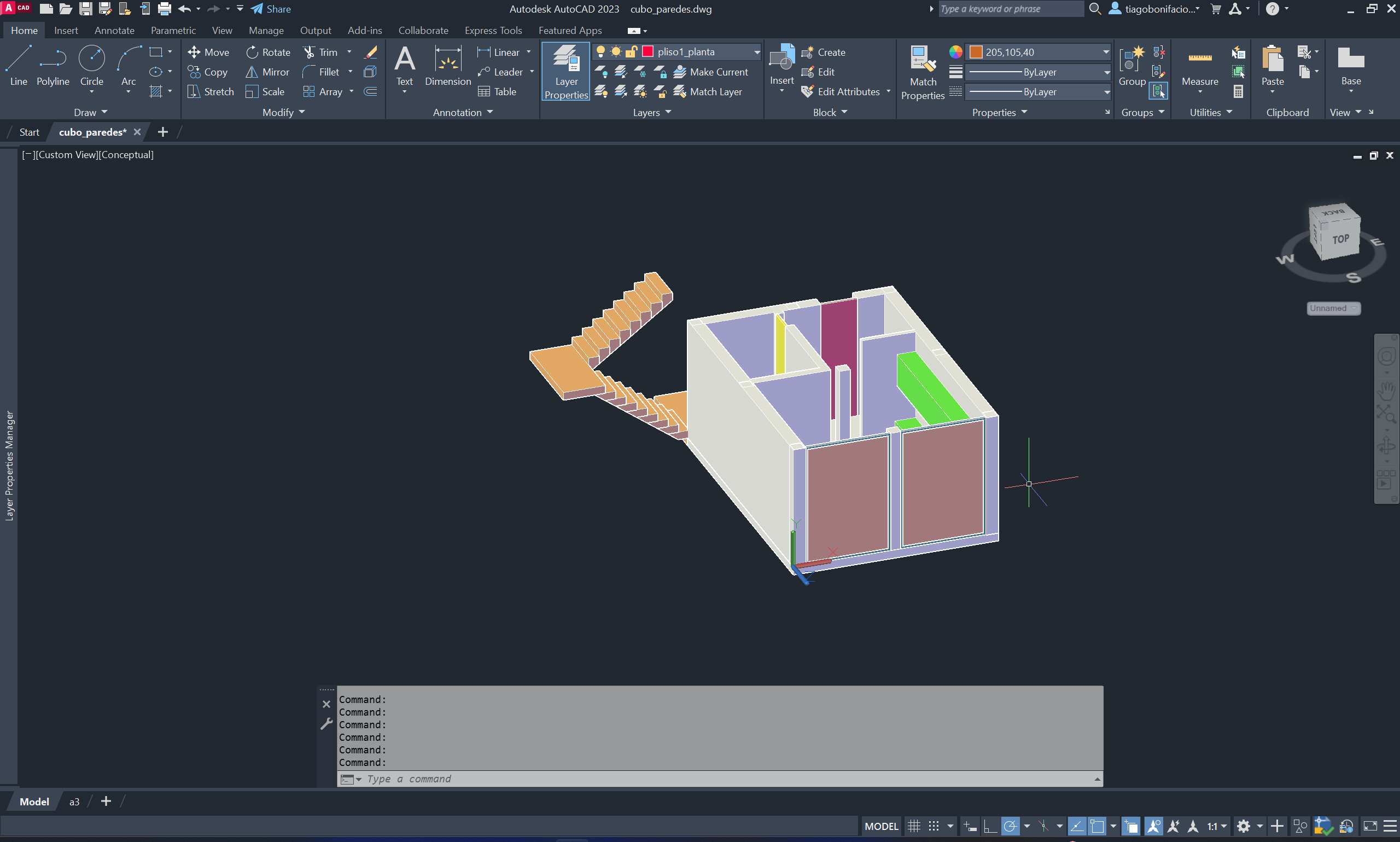Viewport: 1400px width, 842px height.
Task: Toggle polar tracking in status bar
Action: [x=1010, y=826]
